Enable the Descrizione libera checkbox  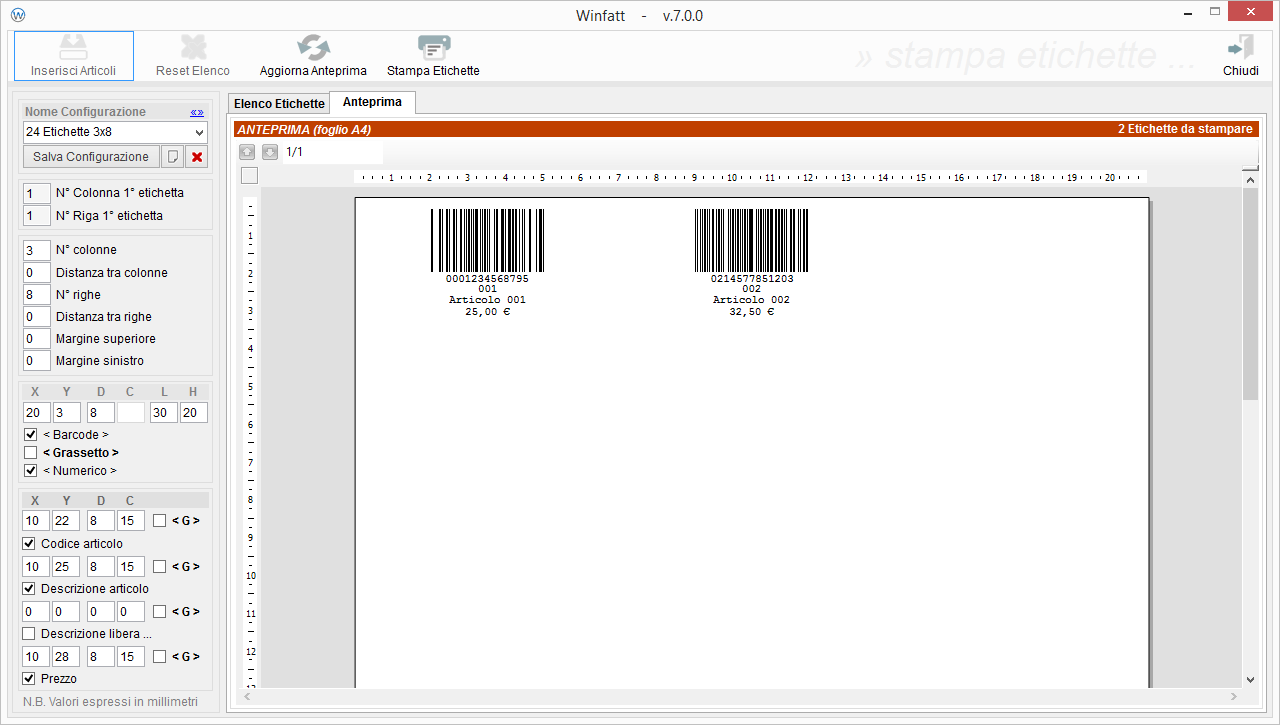click(x=29, y=634)
